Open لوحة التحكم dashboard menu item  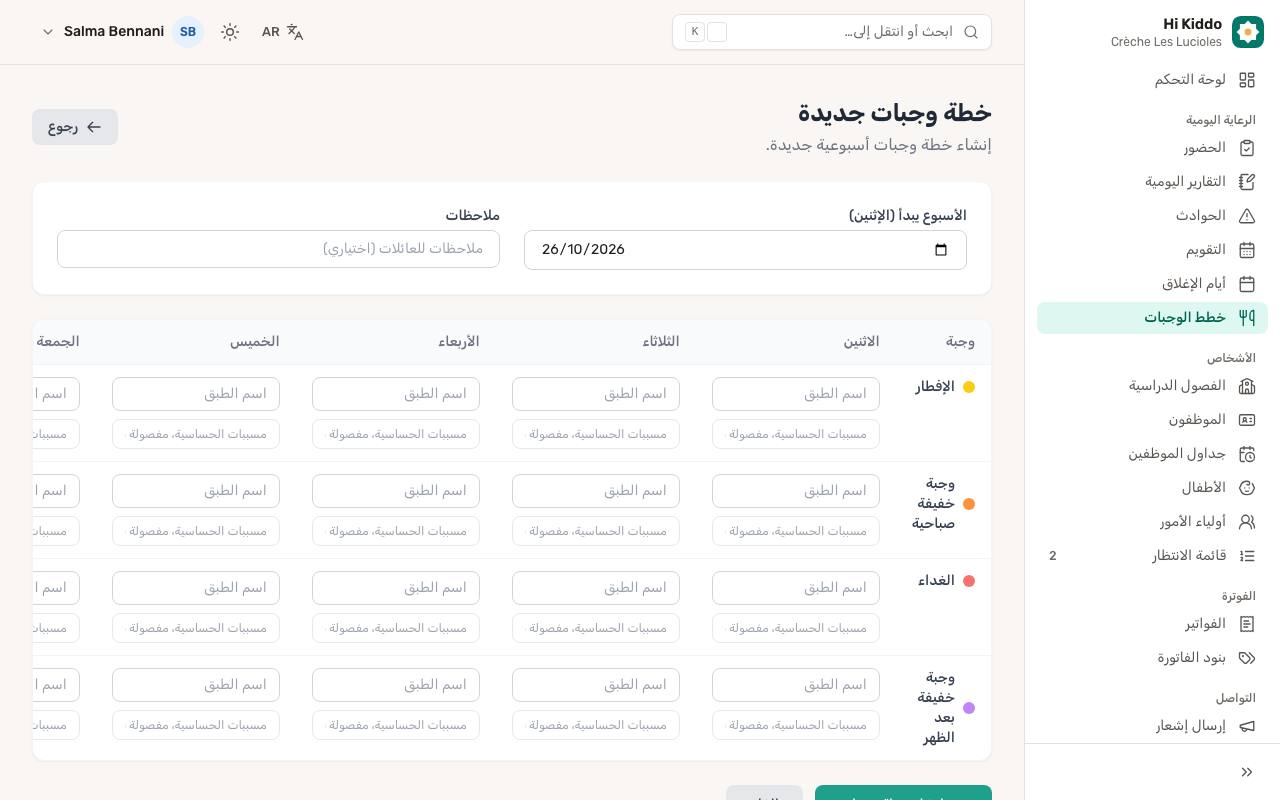point(1152,80)
